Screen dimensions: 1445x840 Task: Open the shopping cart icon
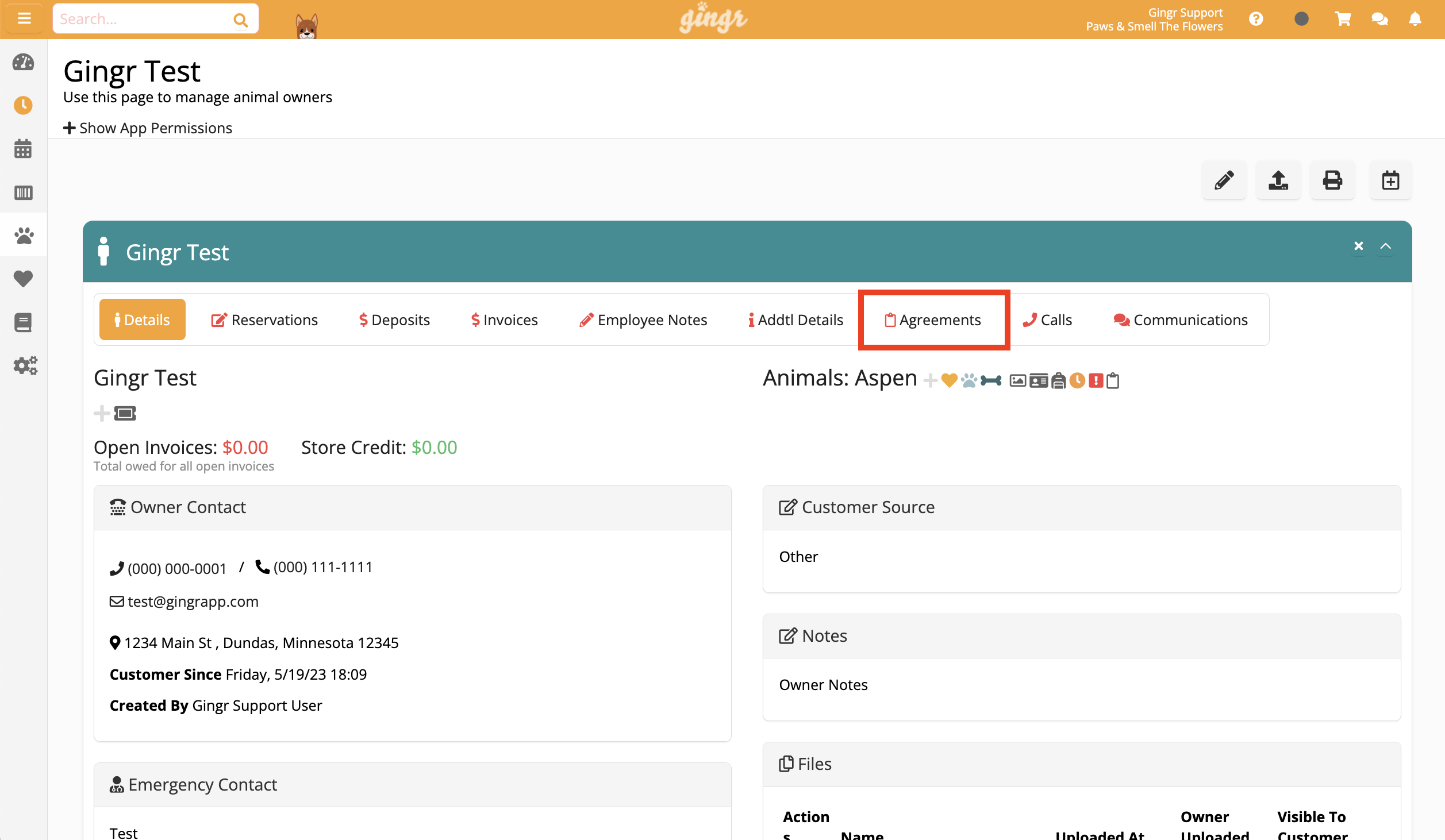(1343, 19)
